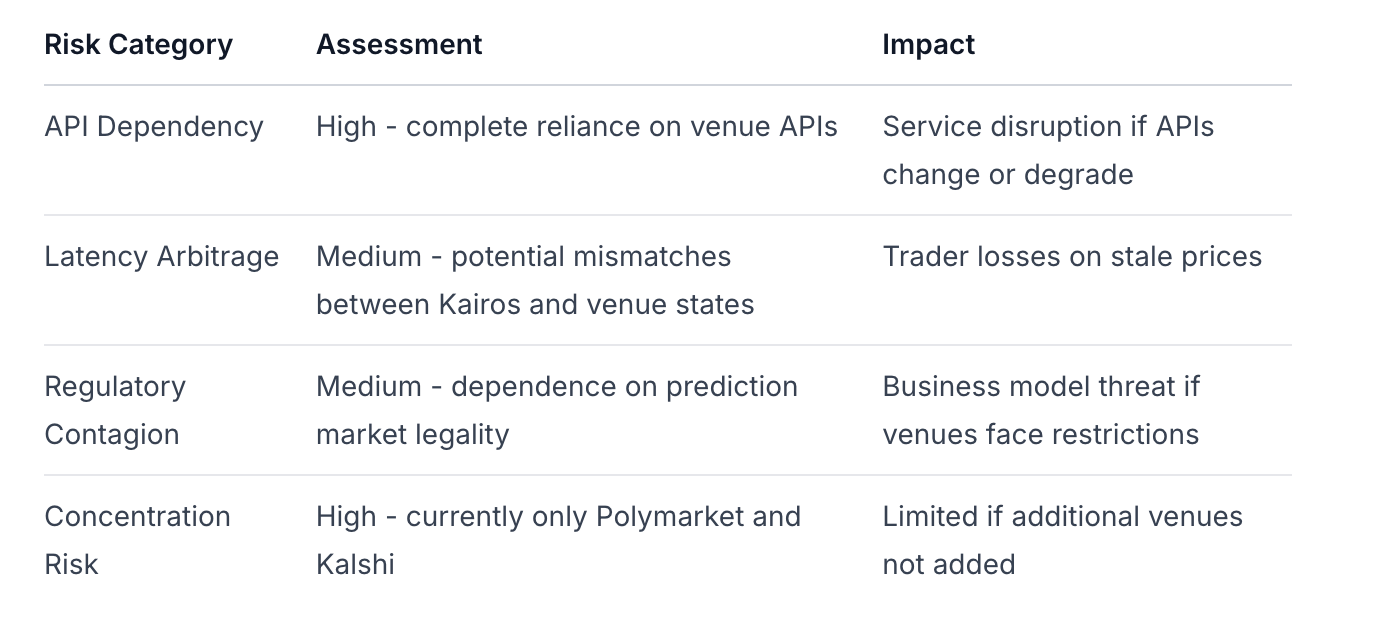Image resolution: width=1374 pixels, height=618 pixels.
Task: Click the Assessment column header
Action: 399,45
